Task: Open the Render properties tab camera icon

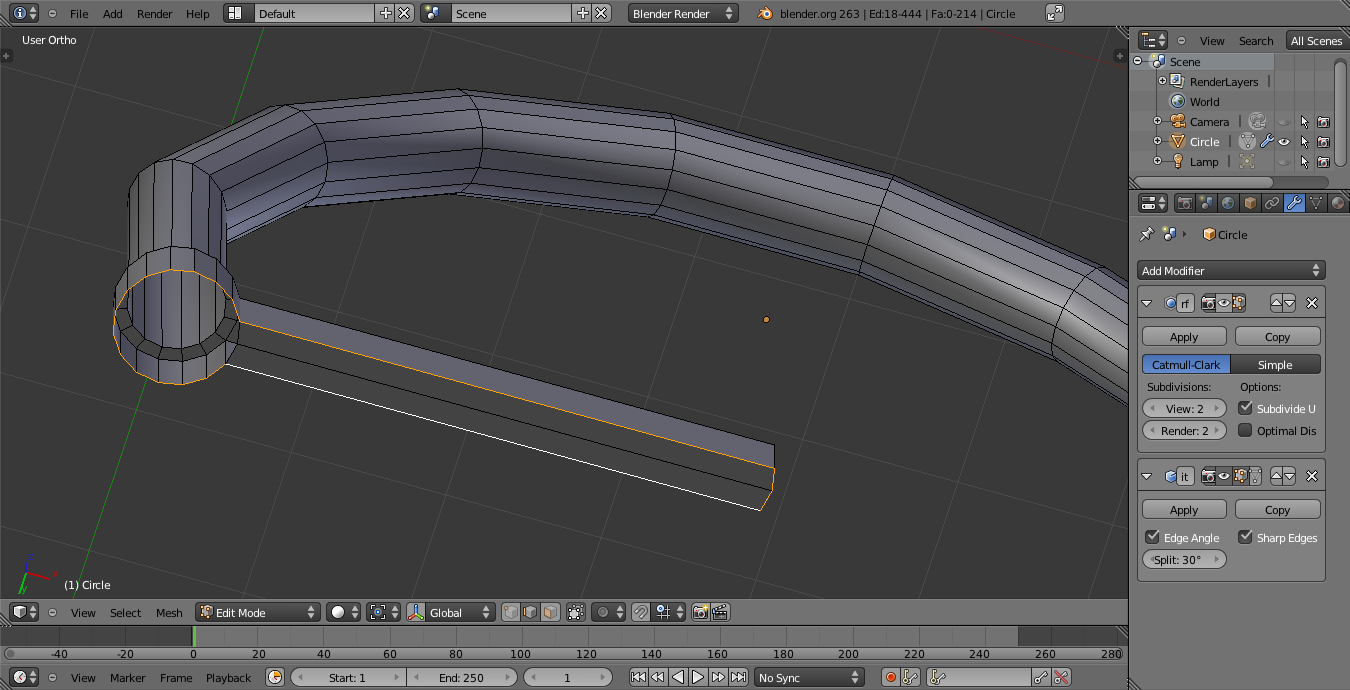Action: (x=1185, y=203)
